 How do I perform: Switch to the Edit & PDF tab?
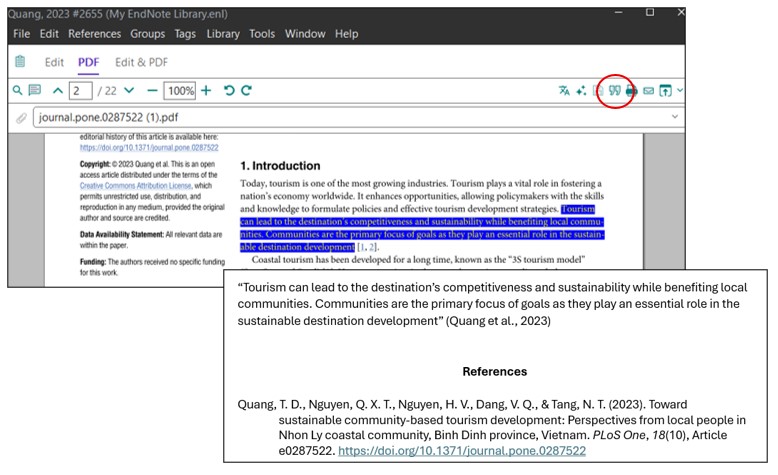pos(141,63)
